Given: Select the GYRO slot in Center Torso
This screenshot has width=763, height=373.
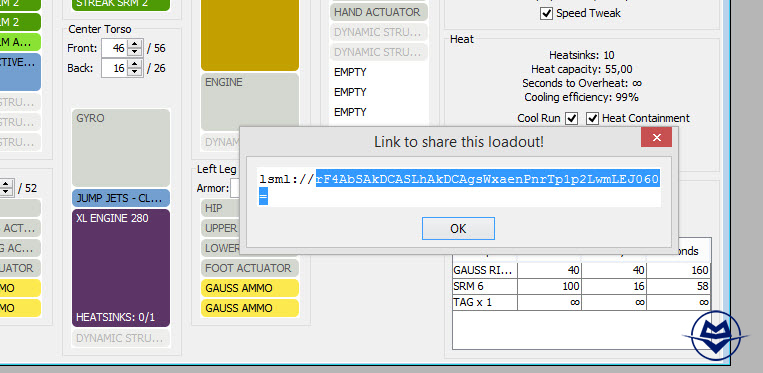Looking at the screenshot, I should point(121,148).
